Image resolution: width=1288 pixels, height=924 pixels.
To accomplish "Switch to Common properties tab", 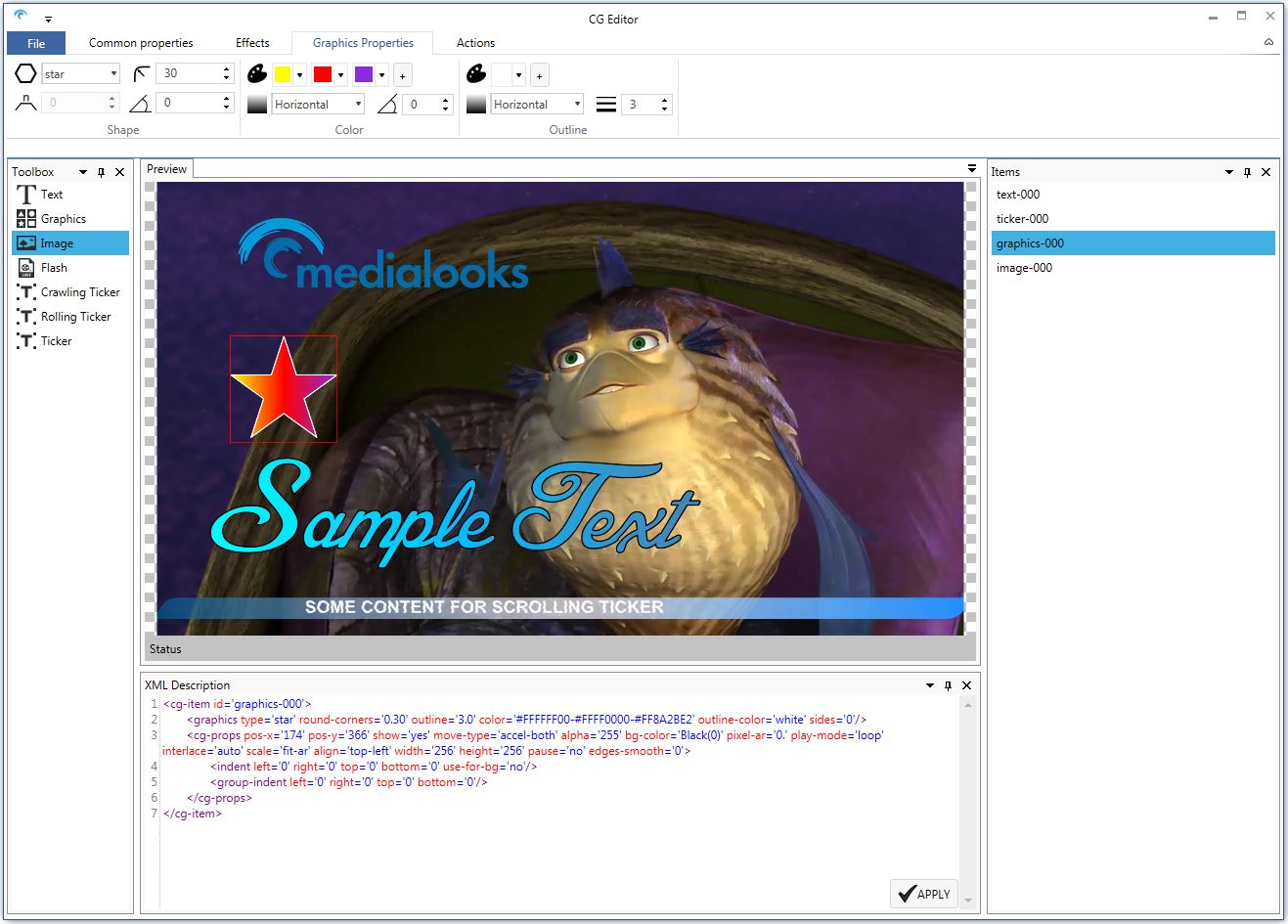I will 141,43.
